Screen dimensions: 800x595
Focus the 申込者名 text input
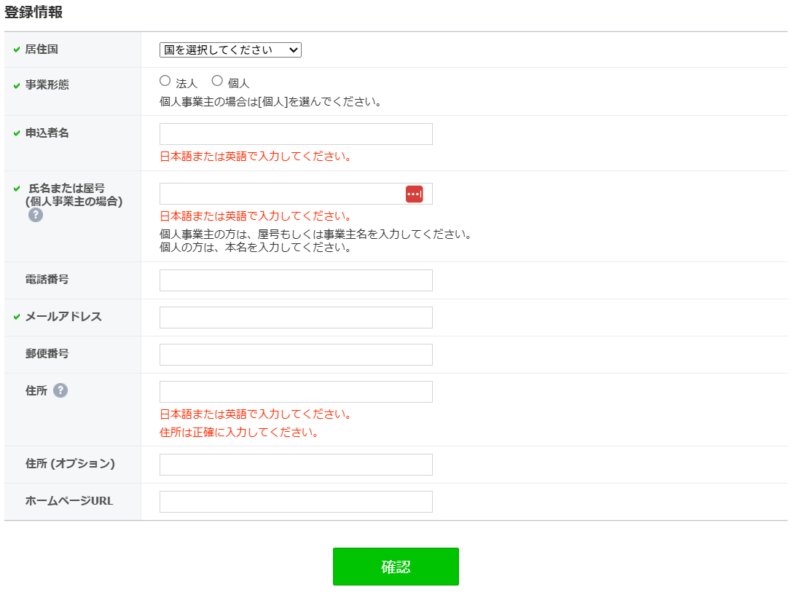pyautogui.click(x=295, y=134)
